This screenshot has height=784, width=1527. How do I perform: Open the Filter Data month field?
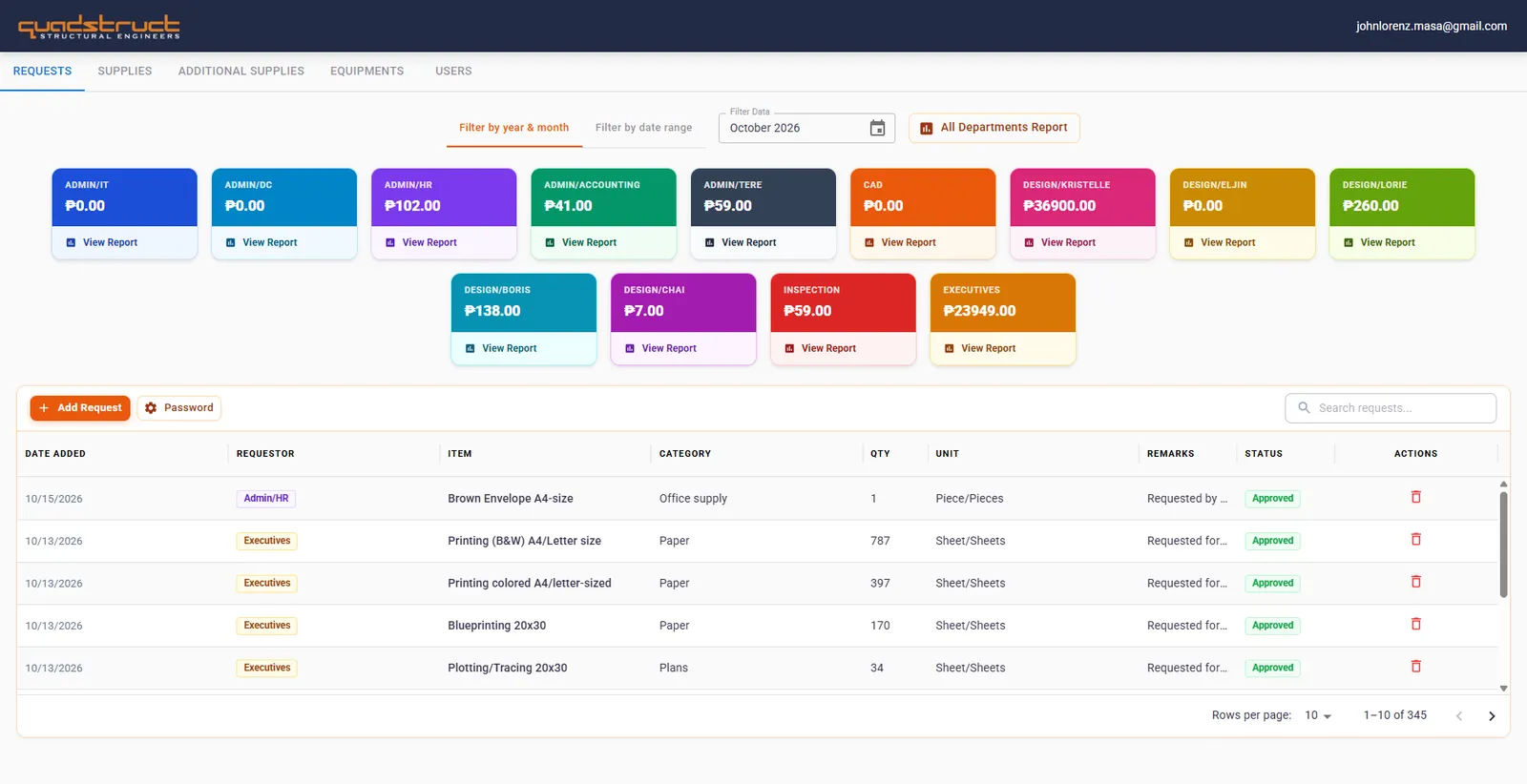(x=806, y=128)
